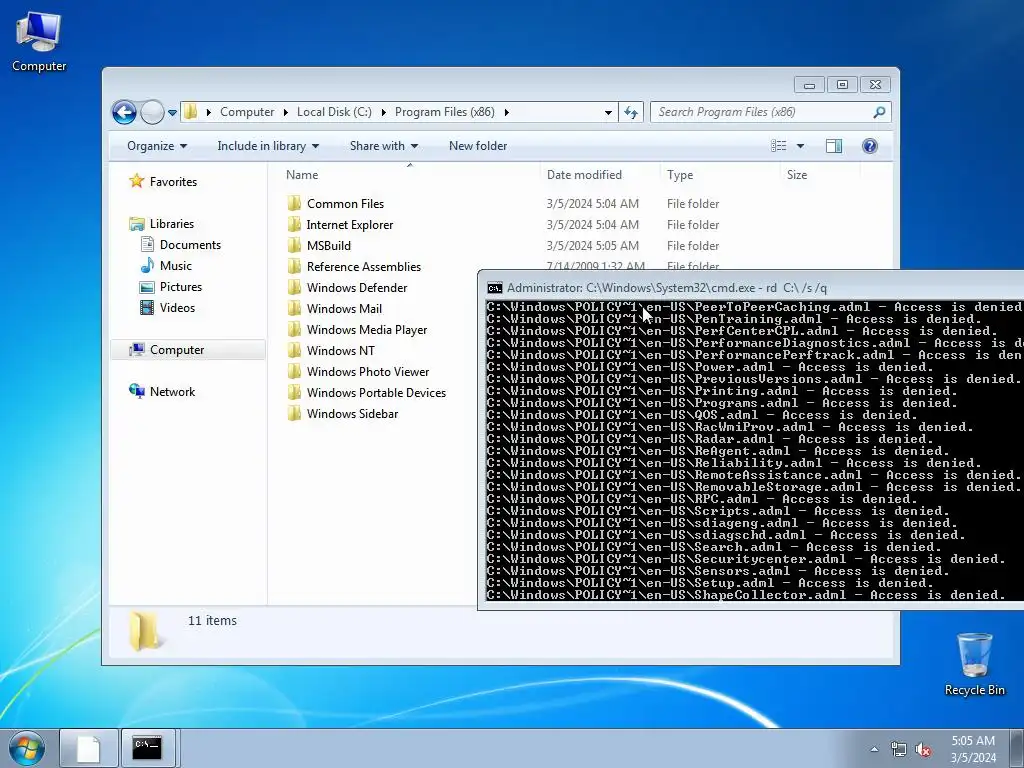
Task: Click the Common Files folder icon
Action: 295,203
